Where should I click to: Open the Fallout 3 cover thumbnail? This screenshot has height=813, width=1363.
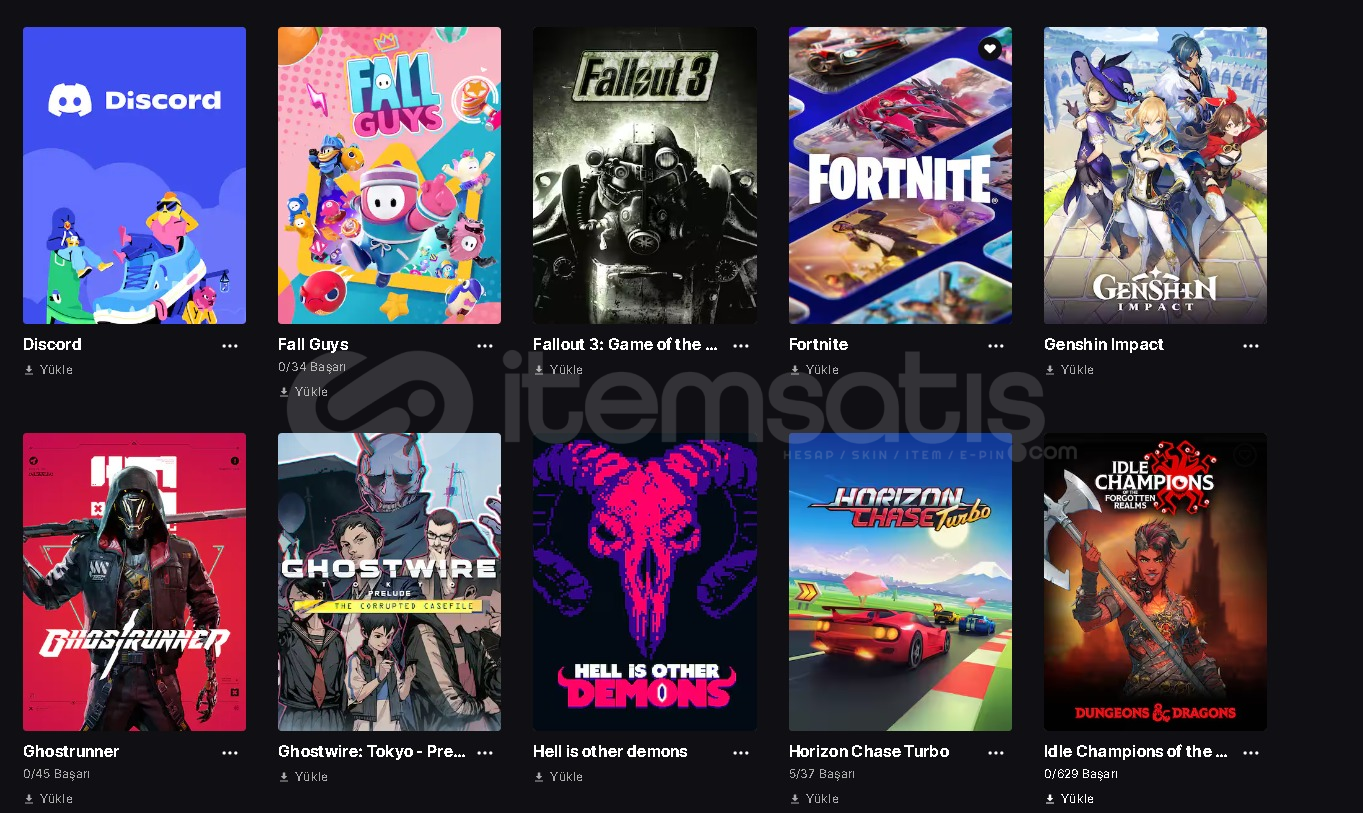coord(645,175)
